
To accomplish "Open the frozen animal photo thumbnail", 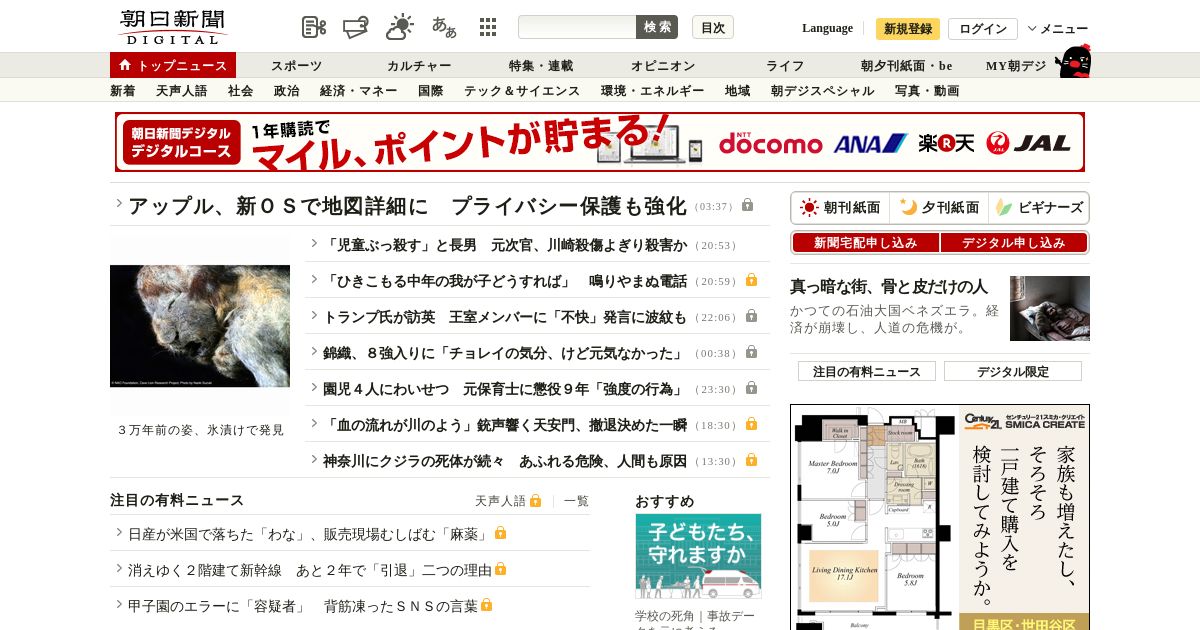I will pyautogui.click(x=200, y=326).
